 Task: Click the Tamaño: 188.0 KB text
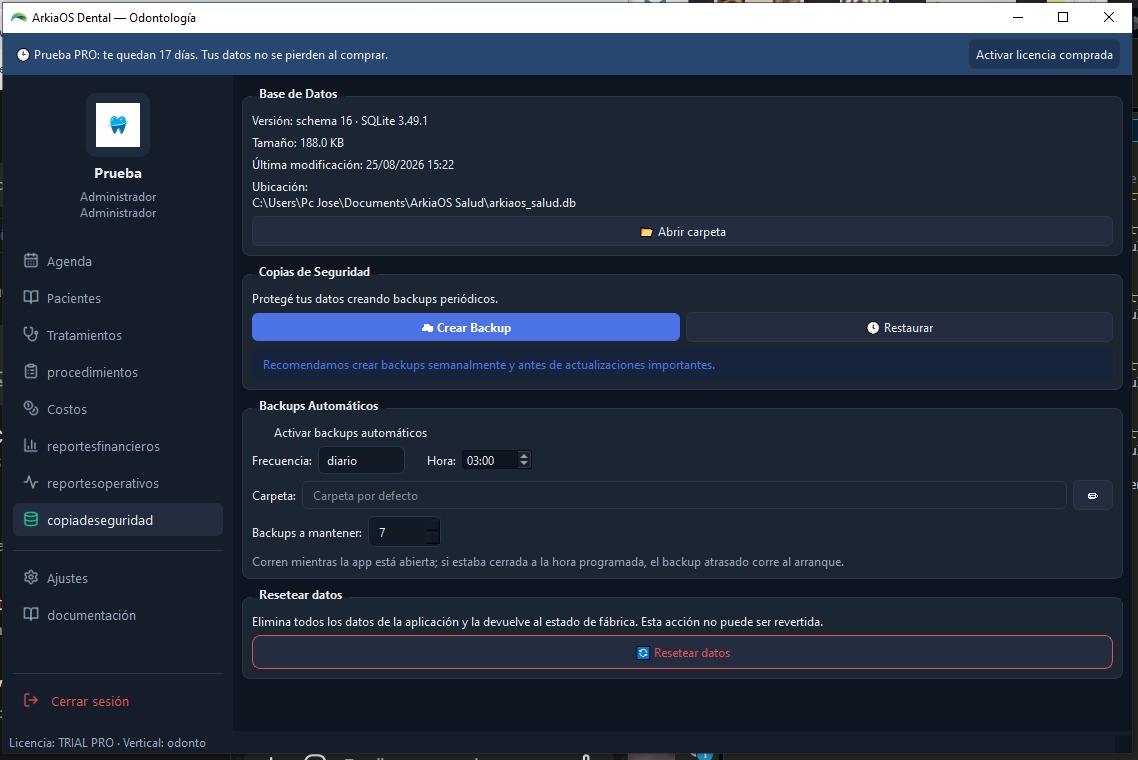point(298,142)
